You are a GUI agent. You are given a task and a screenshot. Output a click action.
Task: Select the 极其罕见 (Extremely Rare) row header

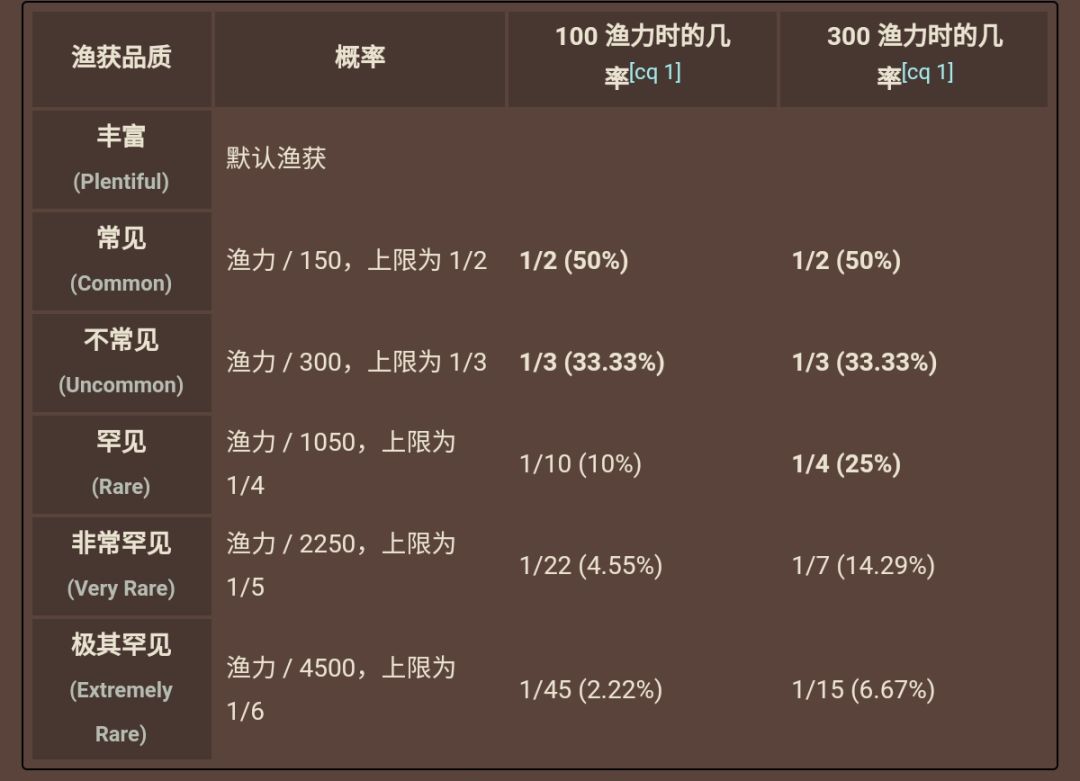(x=121, y=689)
